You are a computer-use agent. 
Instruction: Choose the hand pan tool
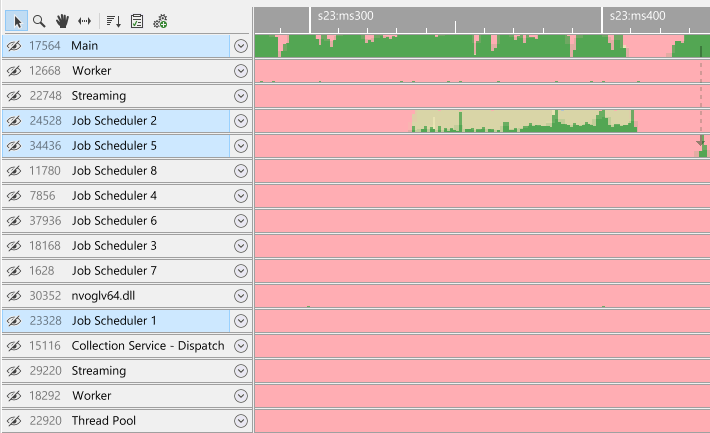click(62, 21)
